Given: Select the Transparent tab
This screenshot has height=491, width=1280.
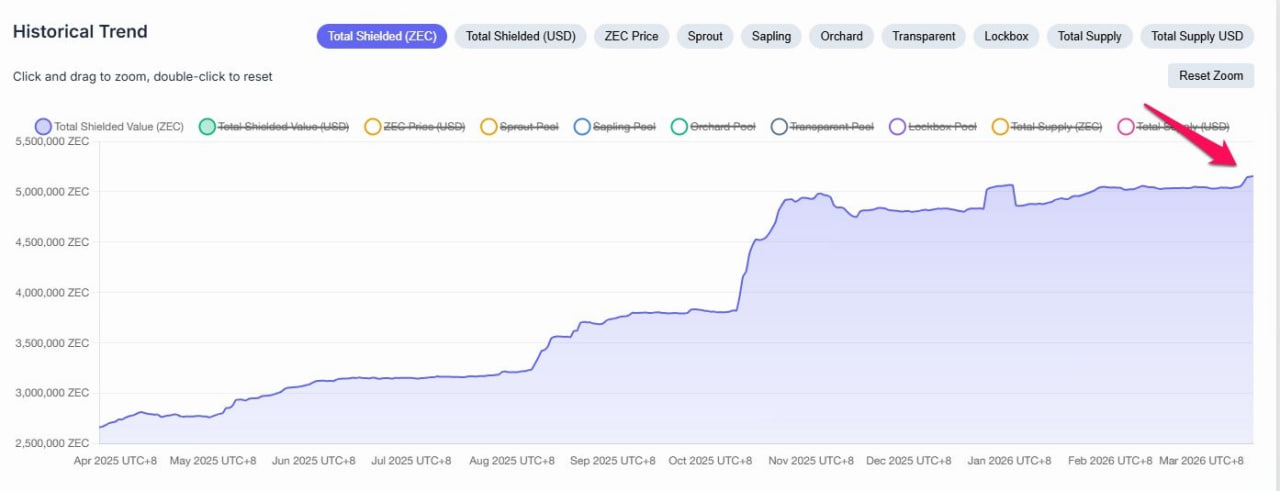Looking at the screenshot, I should [923, 36].
